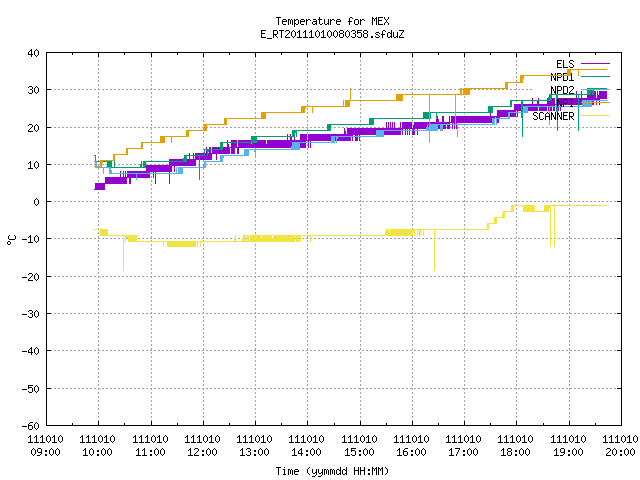Click the green NPD1 legend line sample
The image size is (640, 480).
pos(595,76)
